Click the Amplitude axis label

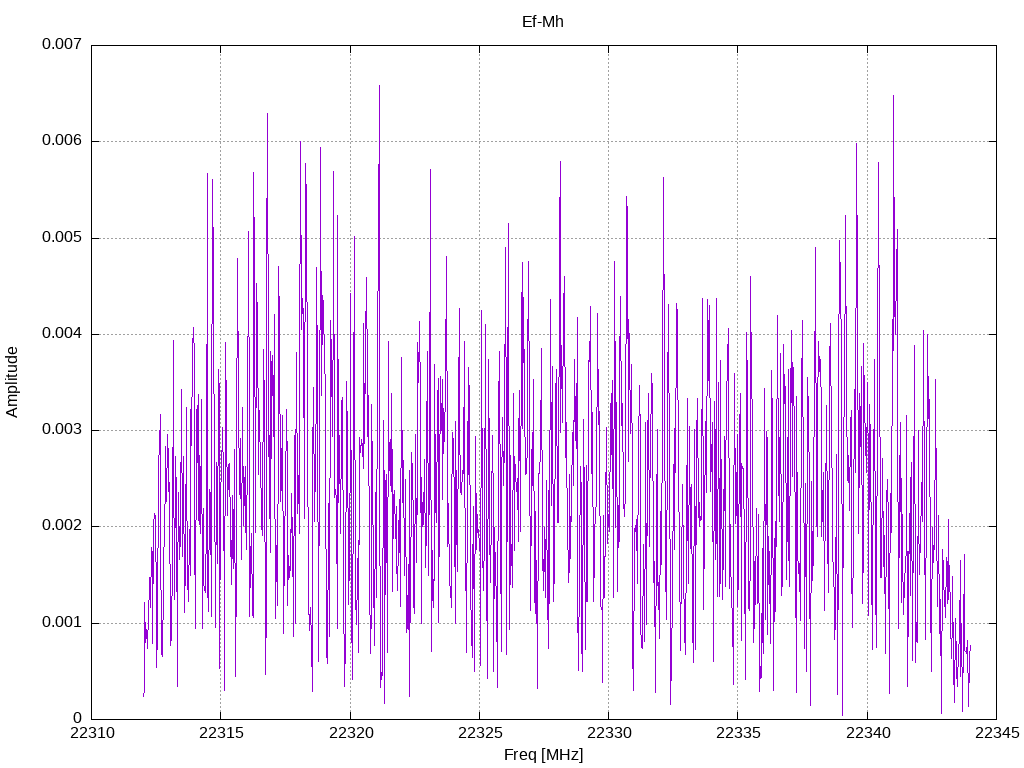coord(12,382)
